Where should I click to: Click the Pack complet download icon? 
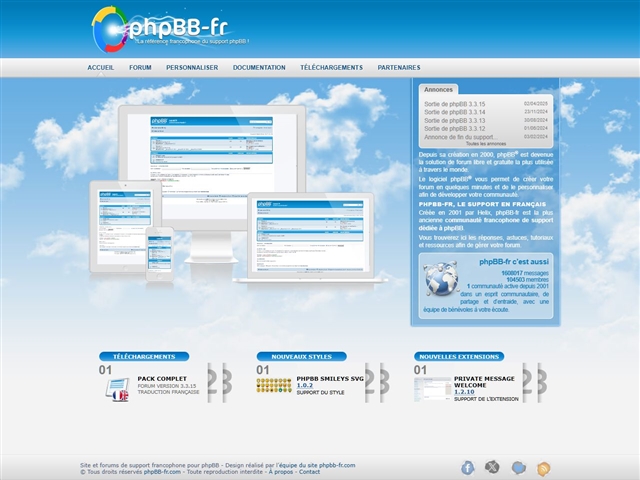(117, 389)
